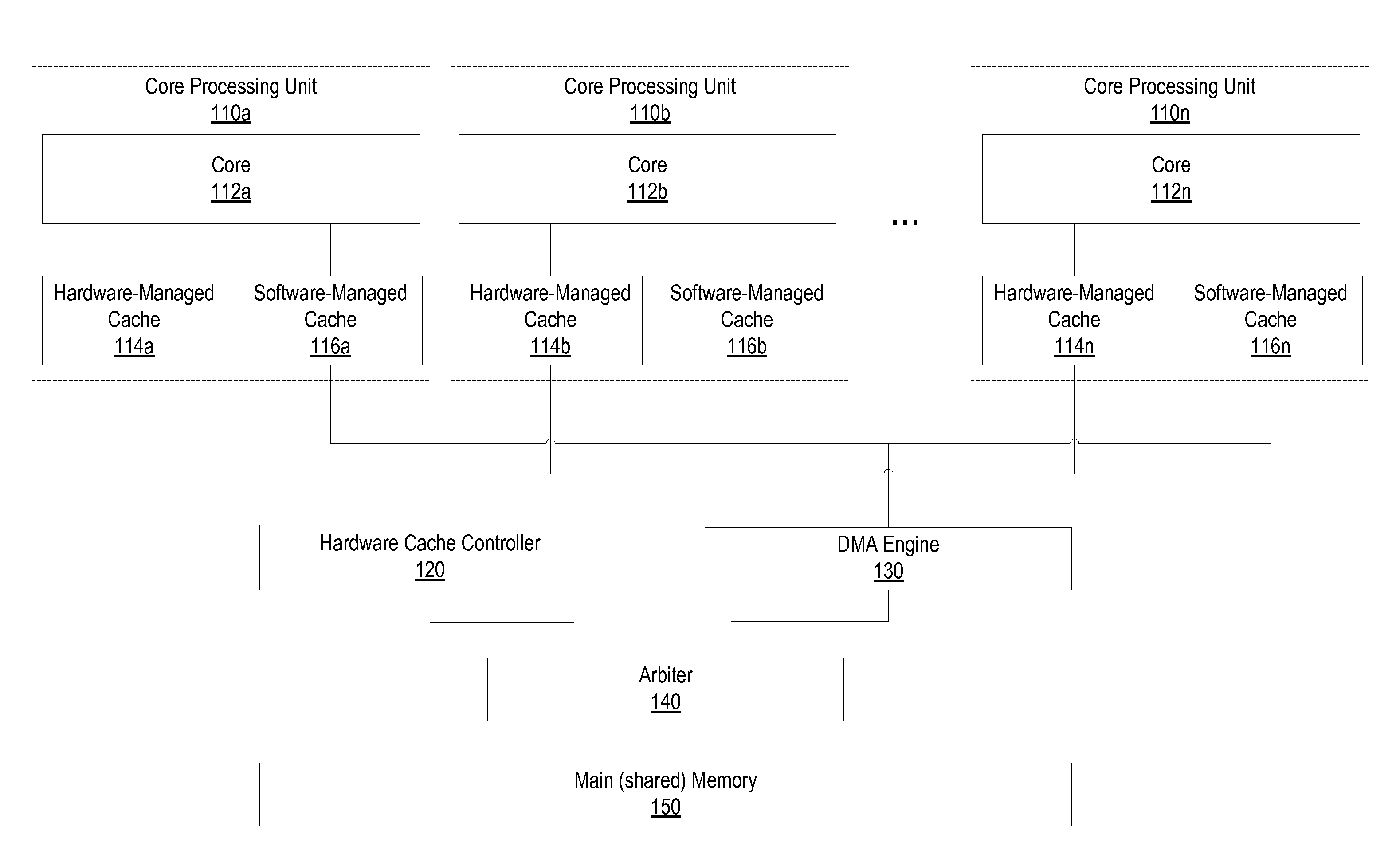Select diagram view tab or panel
The width and height of the screenshot is (1400, 862).
tap(700, 430)
